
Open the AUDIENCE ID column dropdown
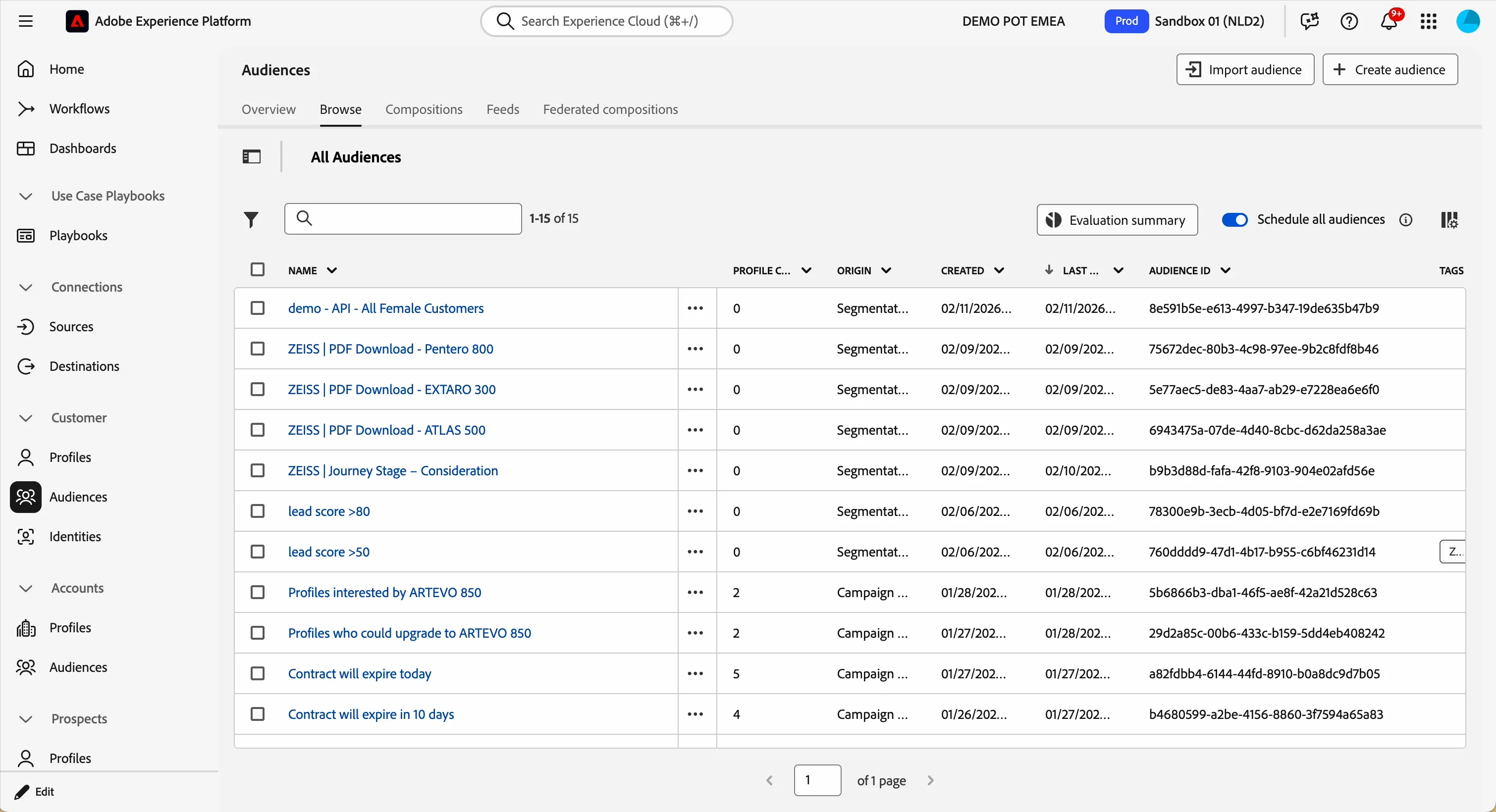coord(1226,270)
